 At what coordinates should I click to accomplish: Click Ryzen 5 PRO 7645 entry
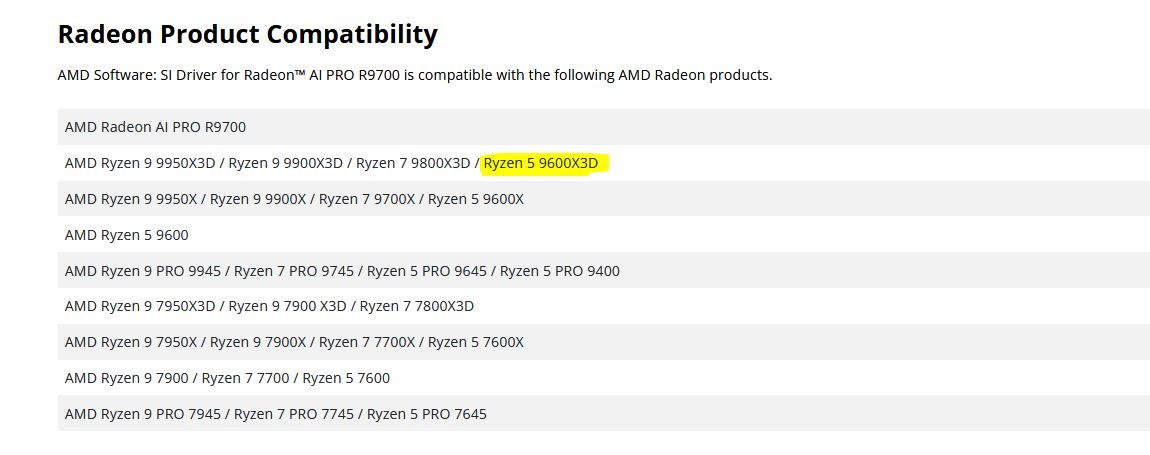point(427,415)
